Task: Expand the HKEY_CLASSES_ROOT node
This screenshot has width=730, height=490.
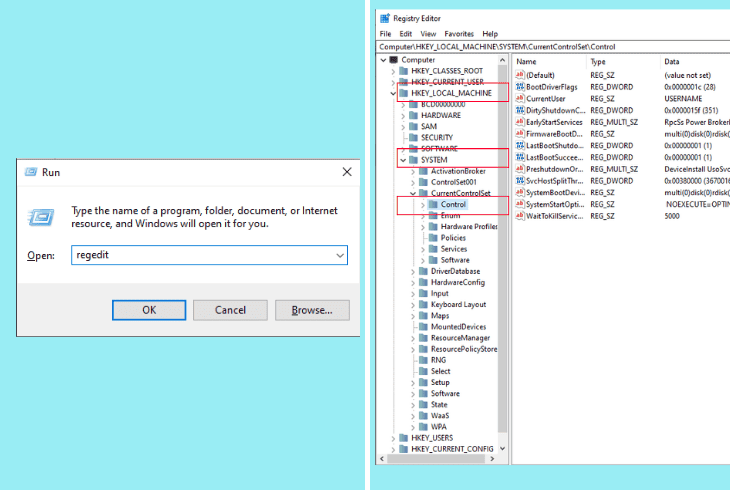Action: [393, 71]
